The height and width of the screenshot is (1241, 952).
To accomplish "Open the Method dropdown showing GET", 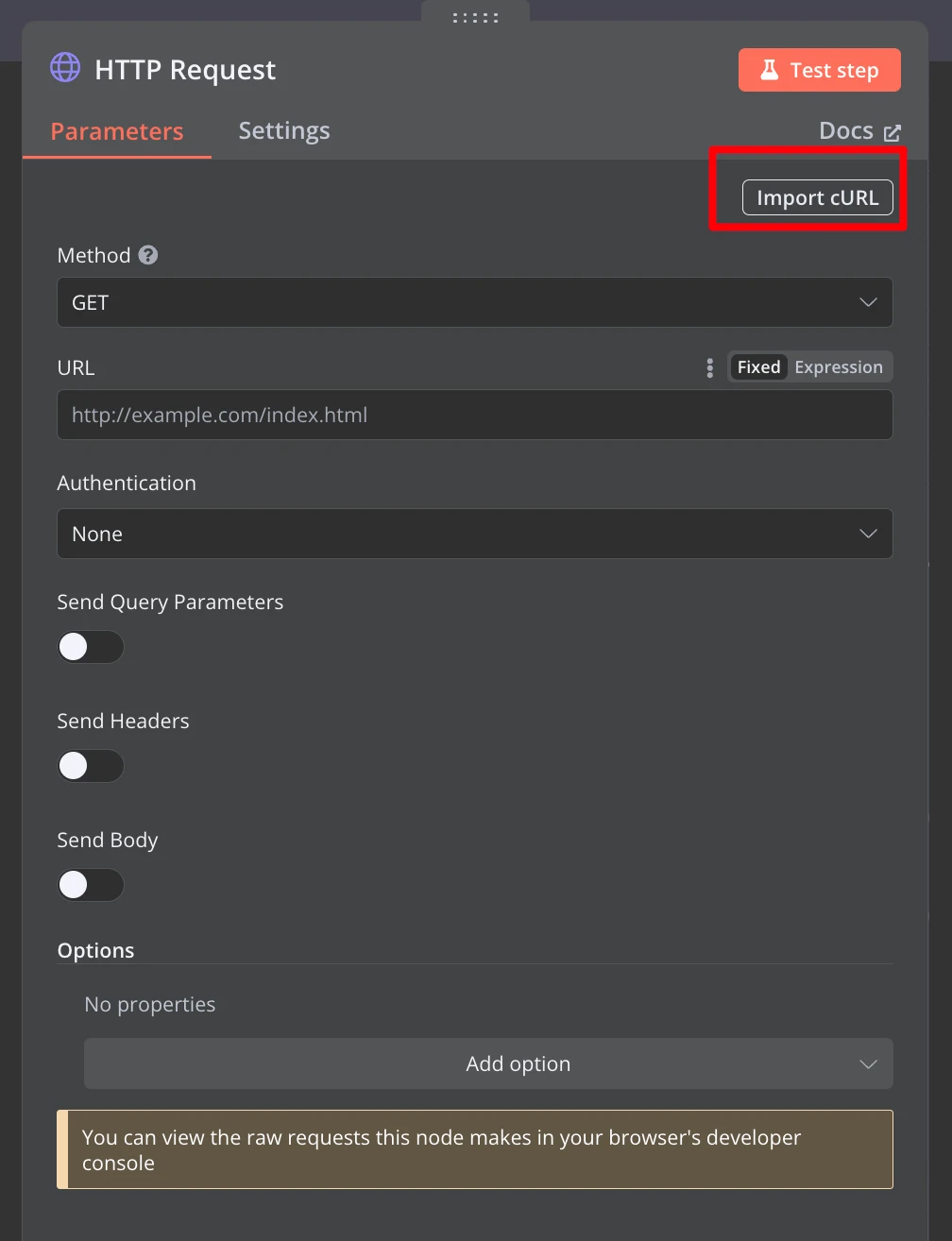I will (474, 302).
